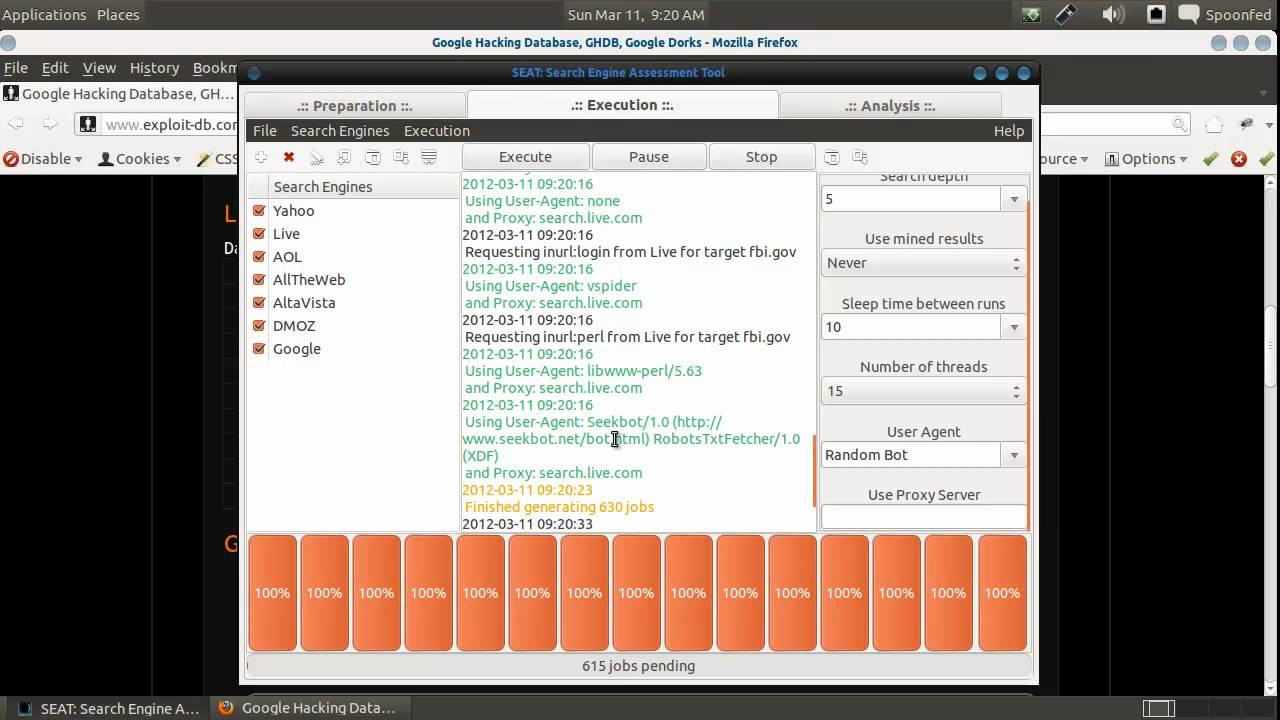Screen dimensions: 1280x720
Task: Uncheck the Live search engine
Action: tap(259, 234)
